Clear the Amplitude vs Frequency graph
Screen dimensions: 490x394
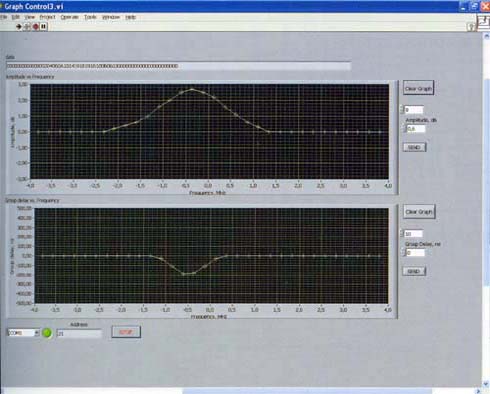418,88
